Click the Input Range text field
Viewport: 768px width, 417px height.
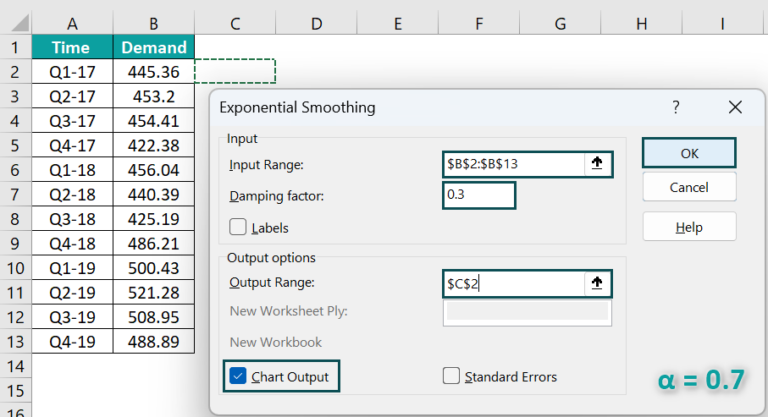[513, 164]
